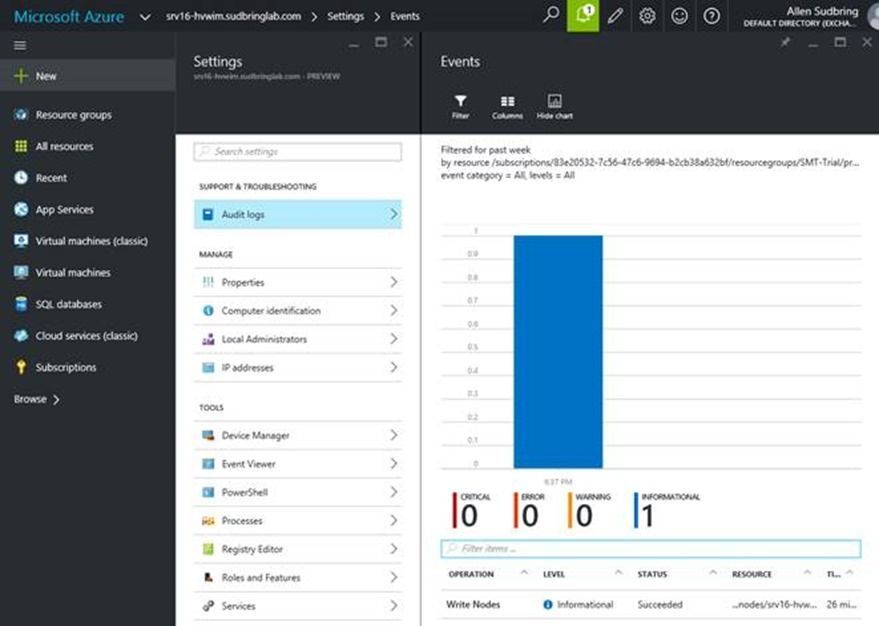Image resolution: width=879 pixels, height=626 pixels.
Task: Open the Microsoft Azure dropdown chevron
Action: coord(145,17)
